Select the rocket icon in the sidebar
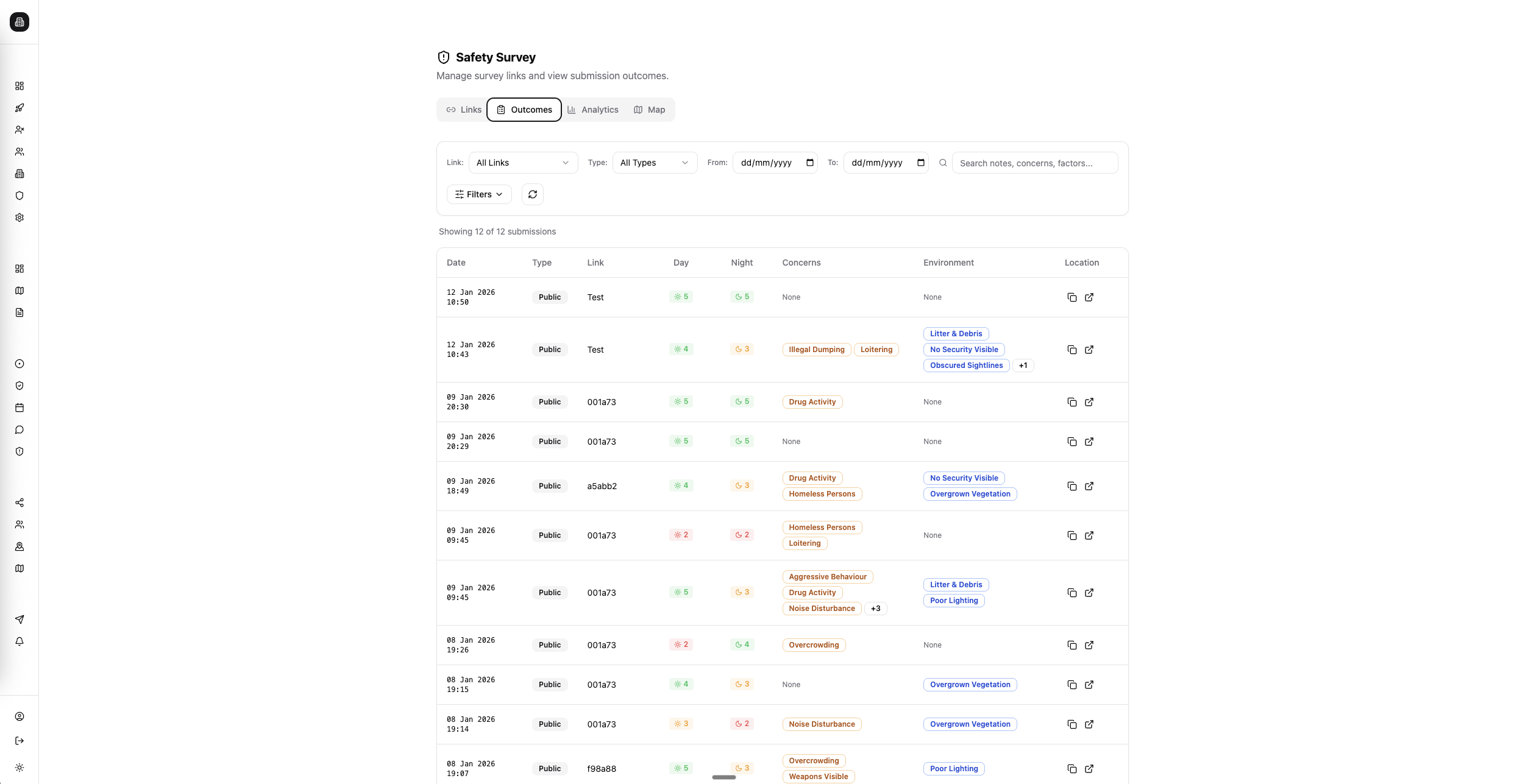The height and width of the screenshot is (784, 1514). click(x=20, y=108)
